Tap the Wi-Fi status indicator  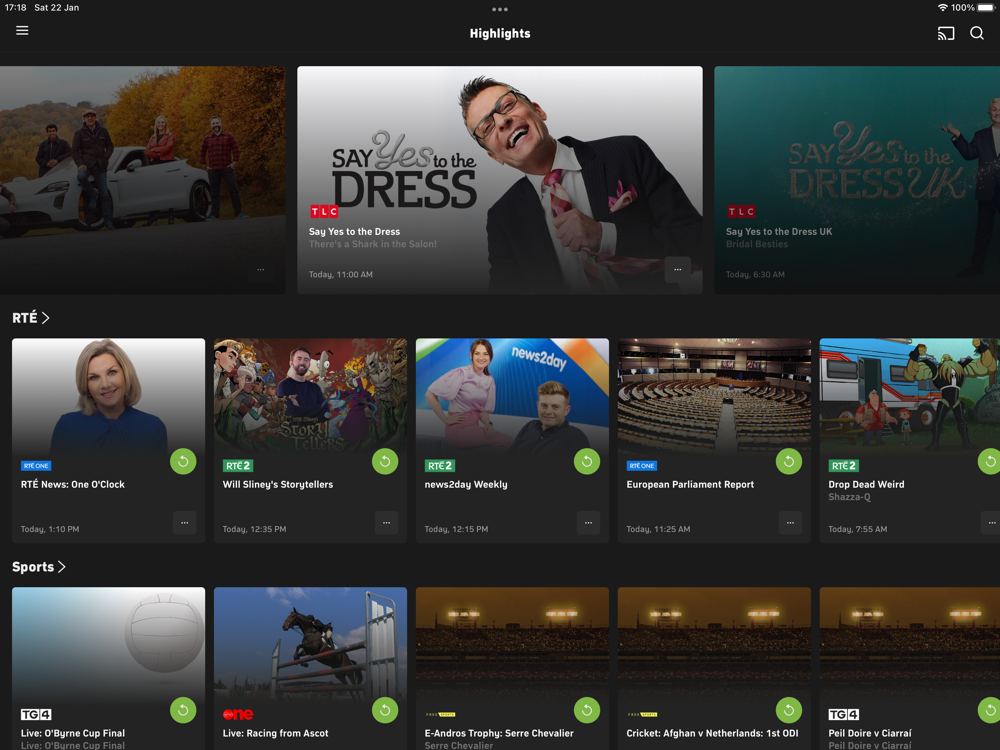point(943,8)
